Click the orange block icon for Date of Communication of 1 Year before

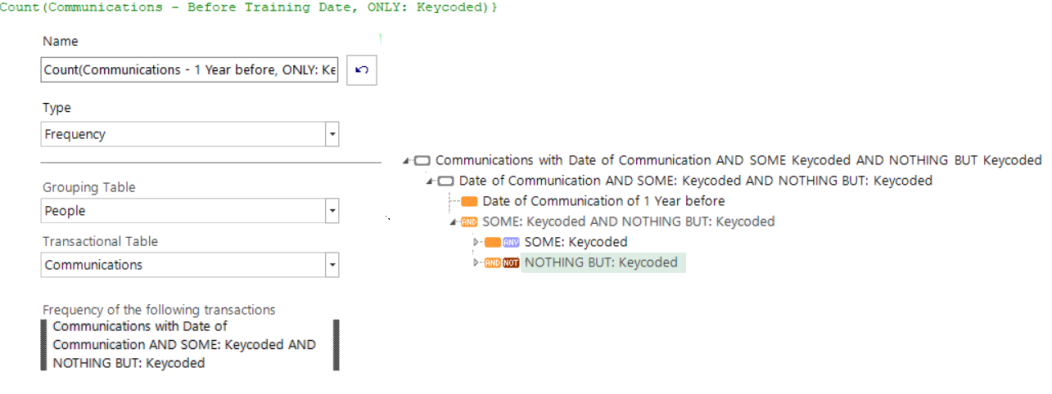(x=470, y=201)
